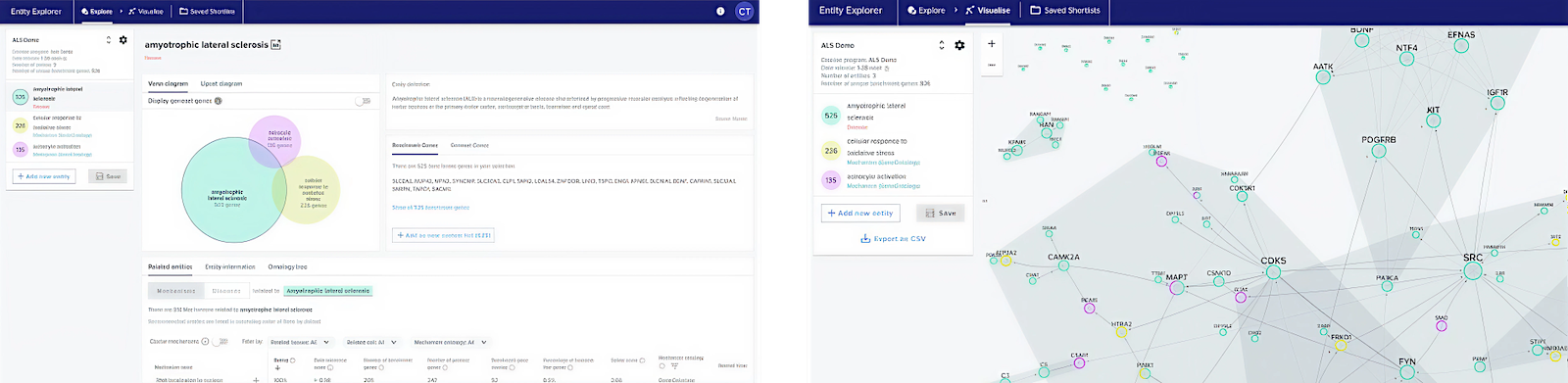Screen dimensions: 1568x383
Task: Open settings gear in right ALS Demo panel
Action: coord(959,45)
